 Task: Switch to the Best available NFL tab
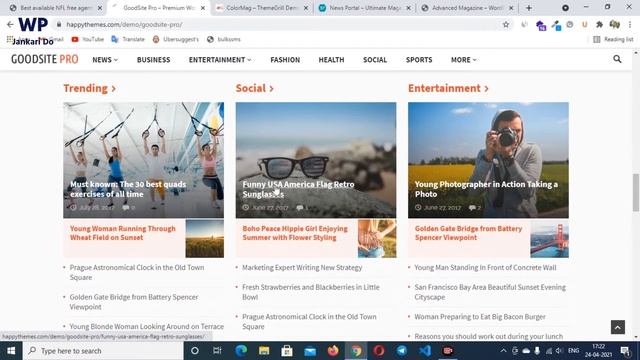[x=56, y=8]
